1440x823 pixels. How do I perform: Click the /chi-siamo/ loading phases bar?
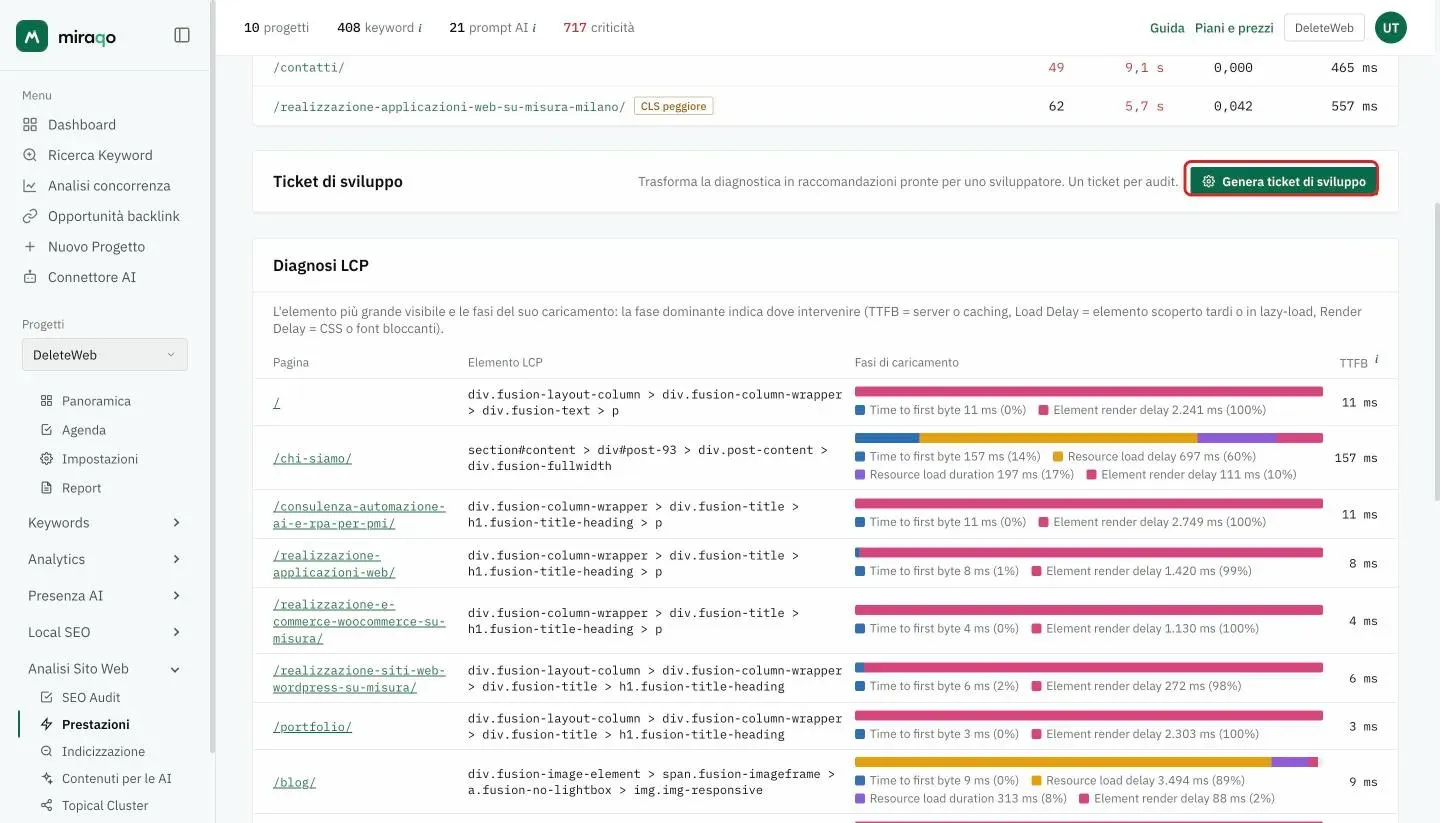pos(1089,438)
